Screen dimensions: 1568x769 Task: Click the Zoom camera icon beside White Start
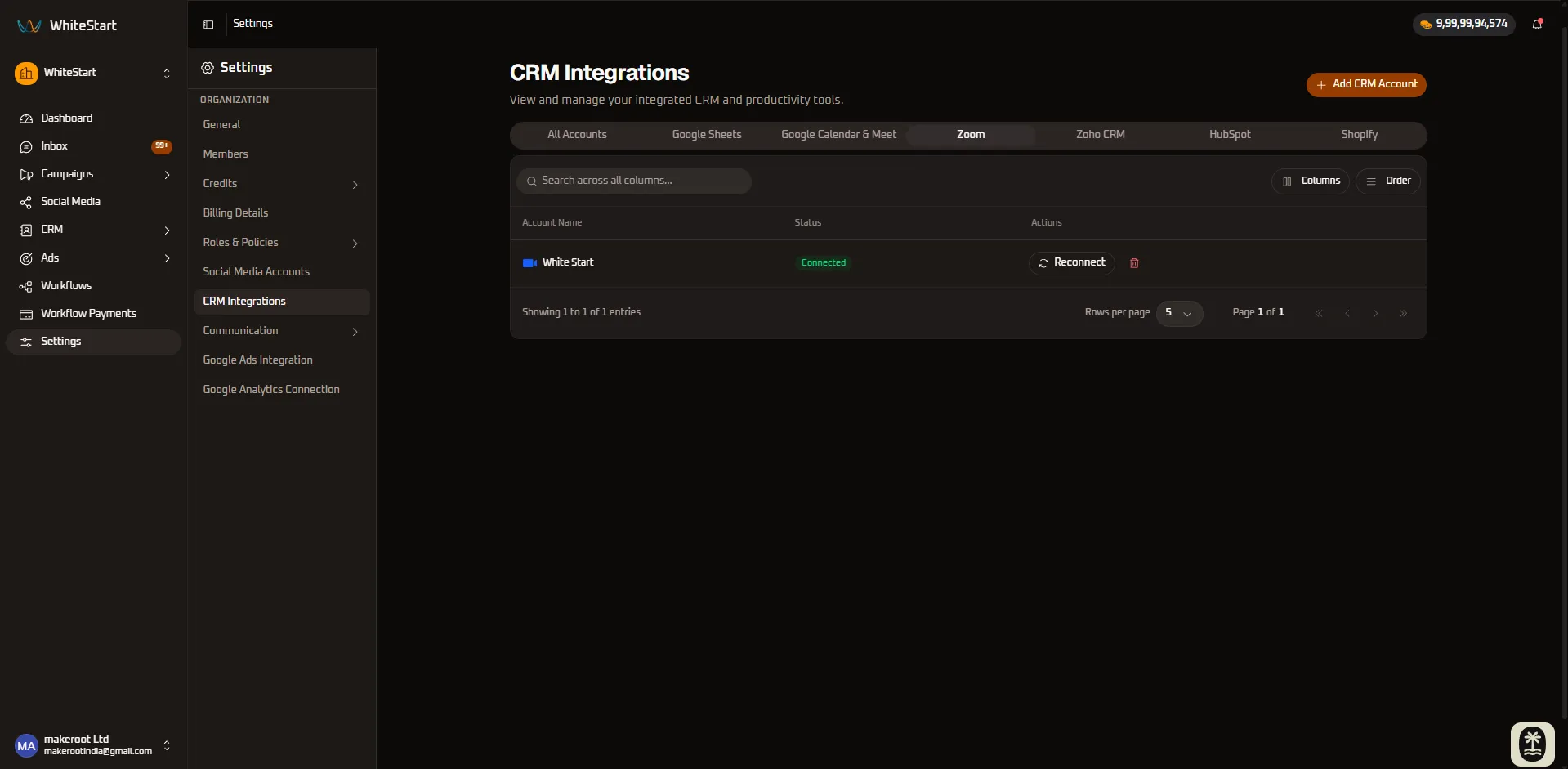click(529, 262)
